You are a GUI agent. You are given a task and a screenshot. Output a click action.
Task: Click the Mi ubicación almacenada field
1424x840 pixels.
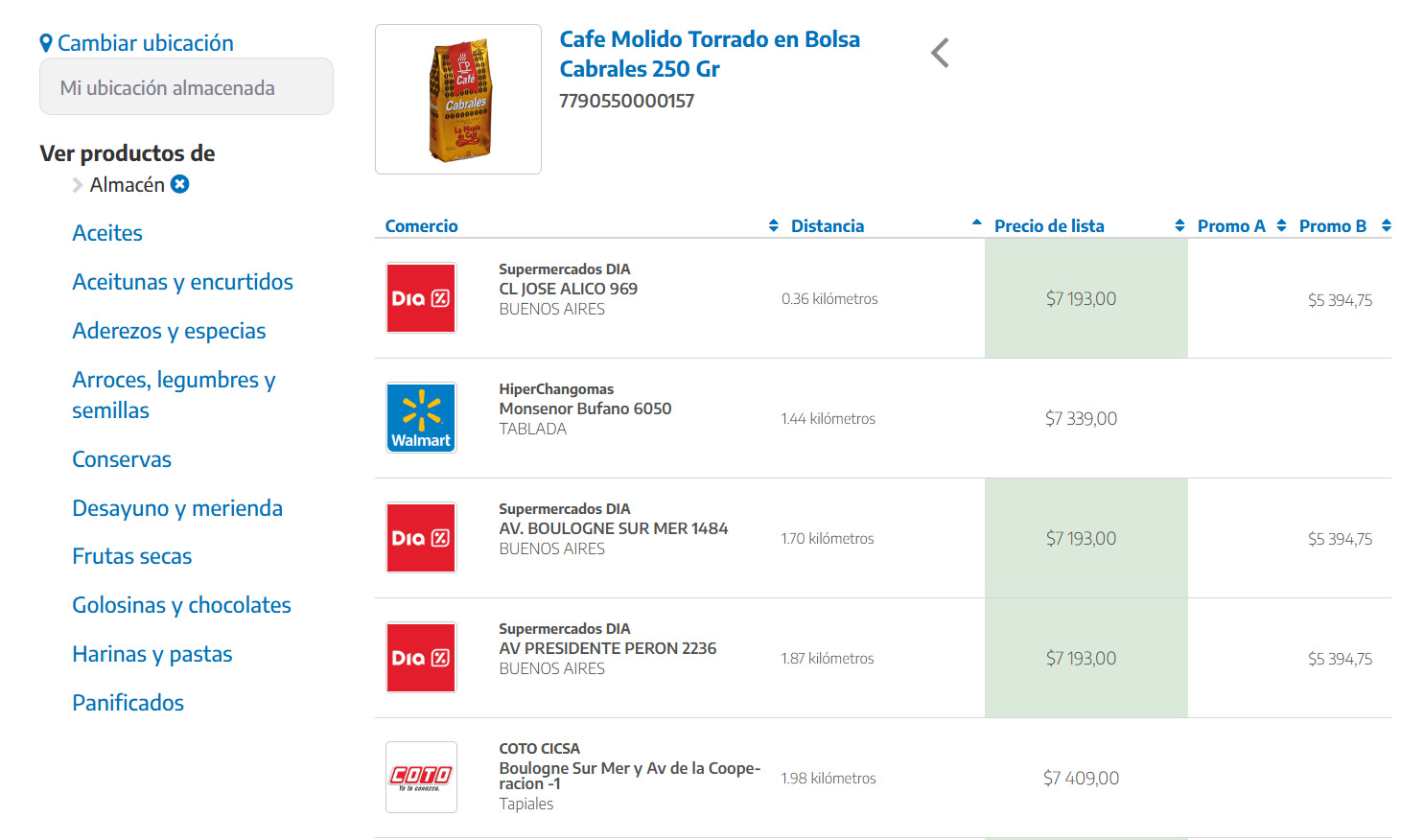point(186,86)
